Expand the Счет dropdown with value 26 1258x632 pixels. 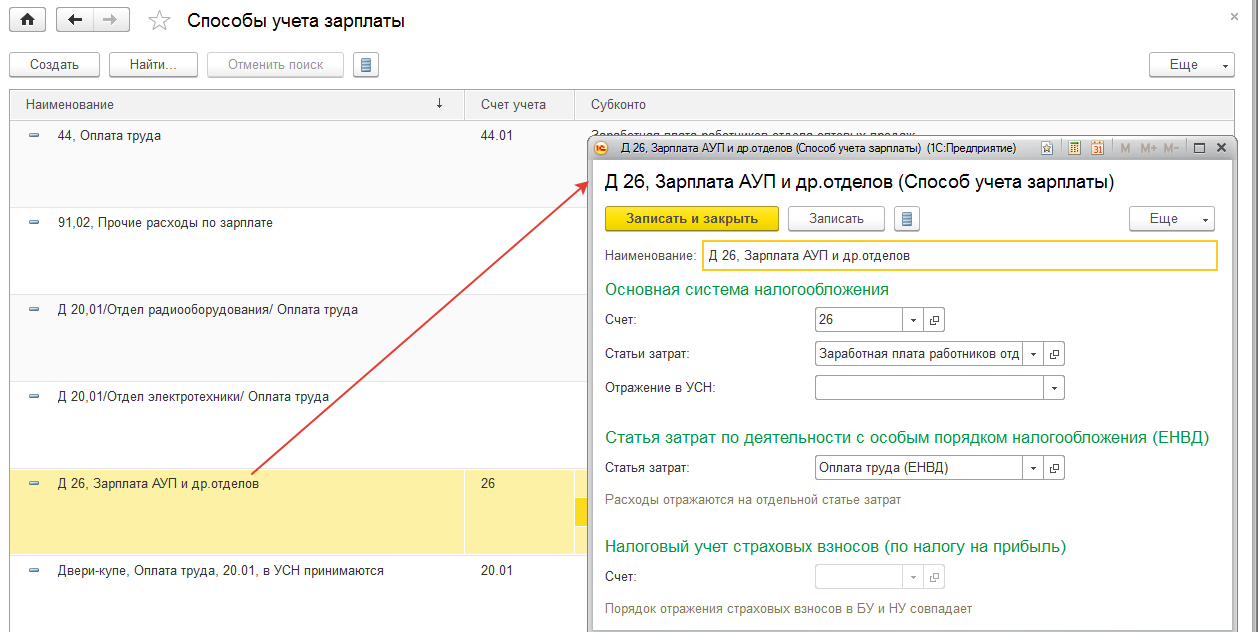pyautogui.click(x=913, y=320)
